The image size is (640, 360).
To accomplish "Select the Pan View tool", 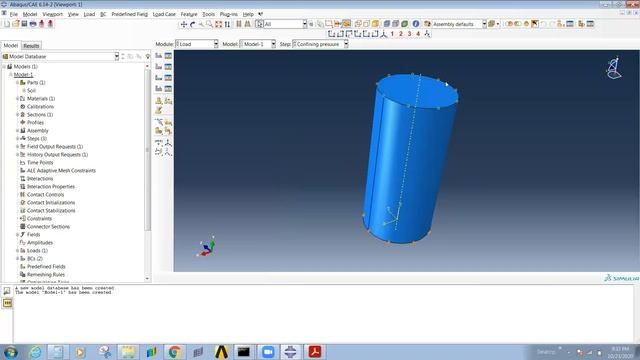I will click(x=184, y=24).
